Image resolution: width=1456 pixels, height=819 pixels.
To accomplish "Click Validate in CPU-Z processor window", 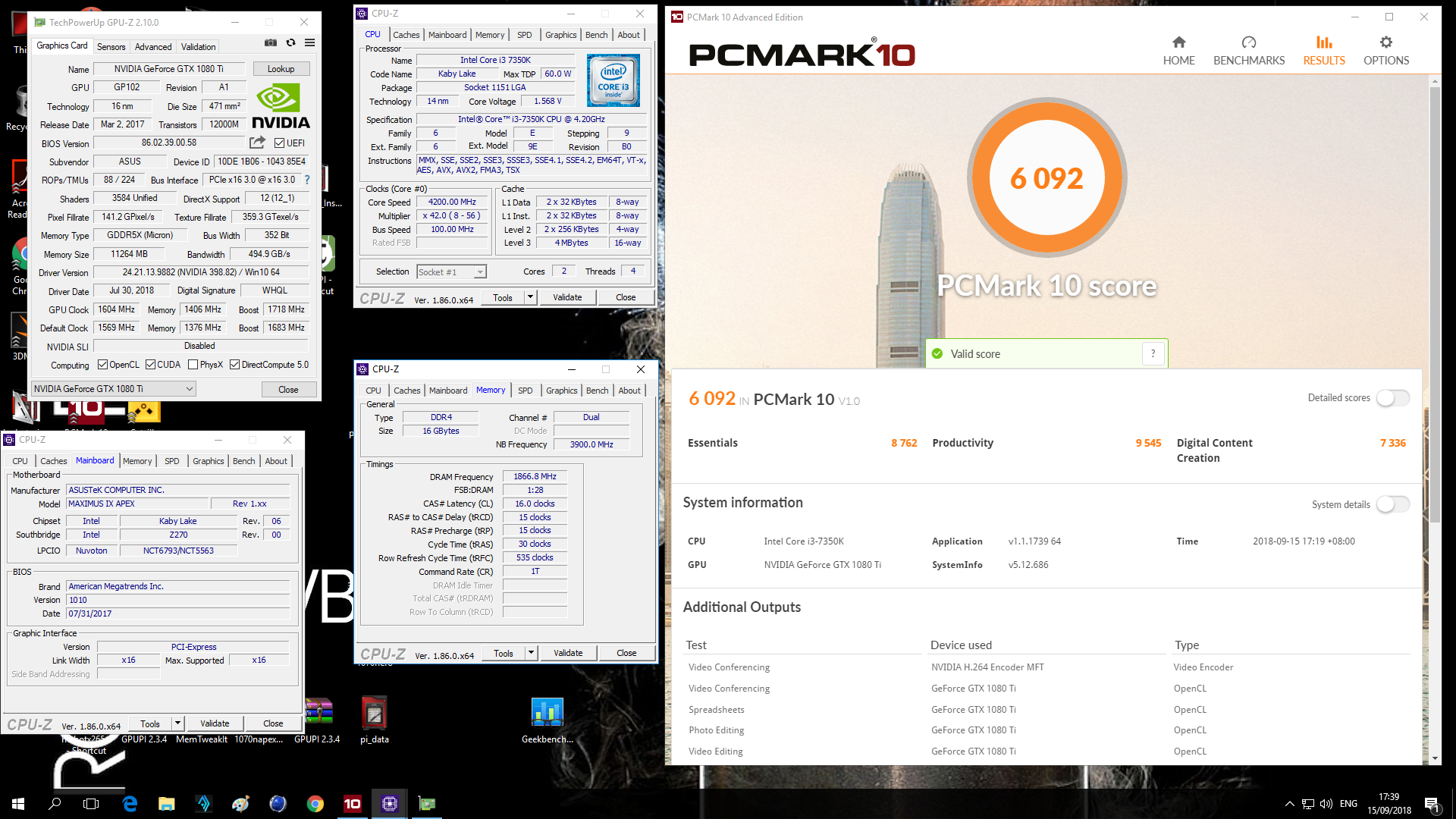I will pos(567,297).
